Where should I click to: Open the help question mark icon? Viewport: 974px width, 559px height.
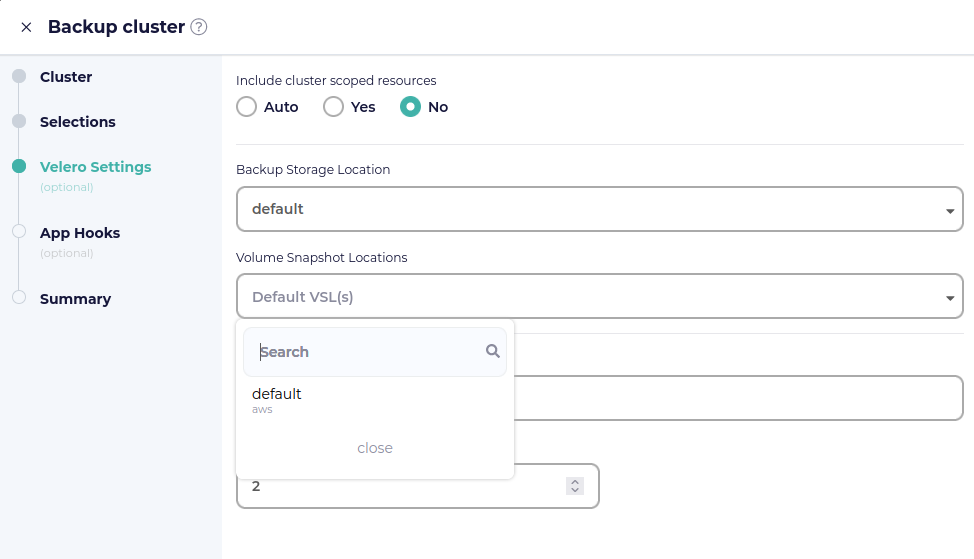199,27
